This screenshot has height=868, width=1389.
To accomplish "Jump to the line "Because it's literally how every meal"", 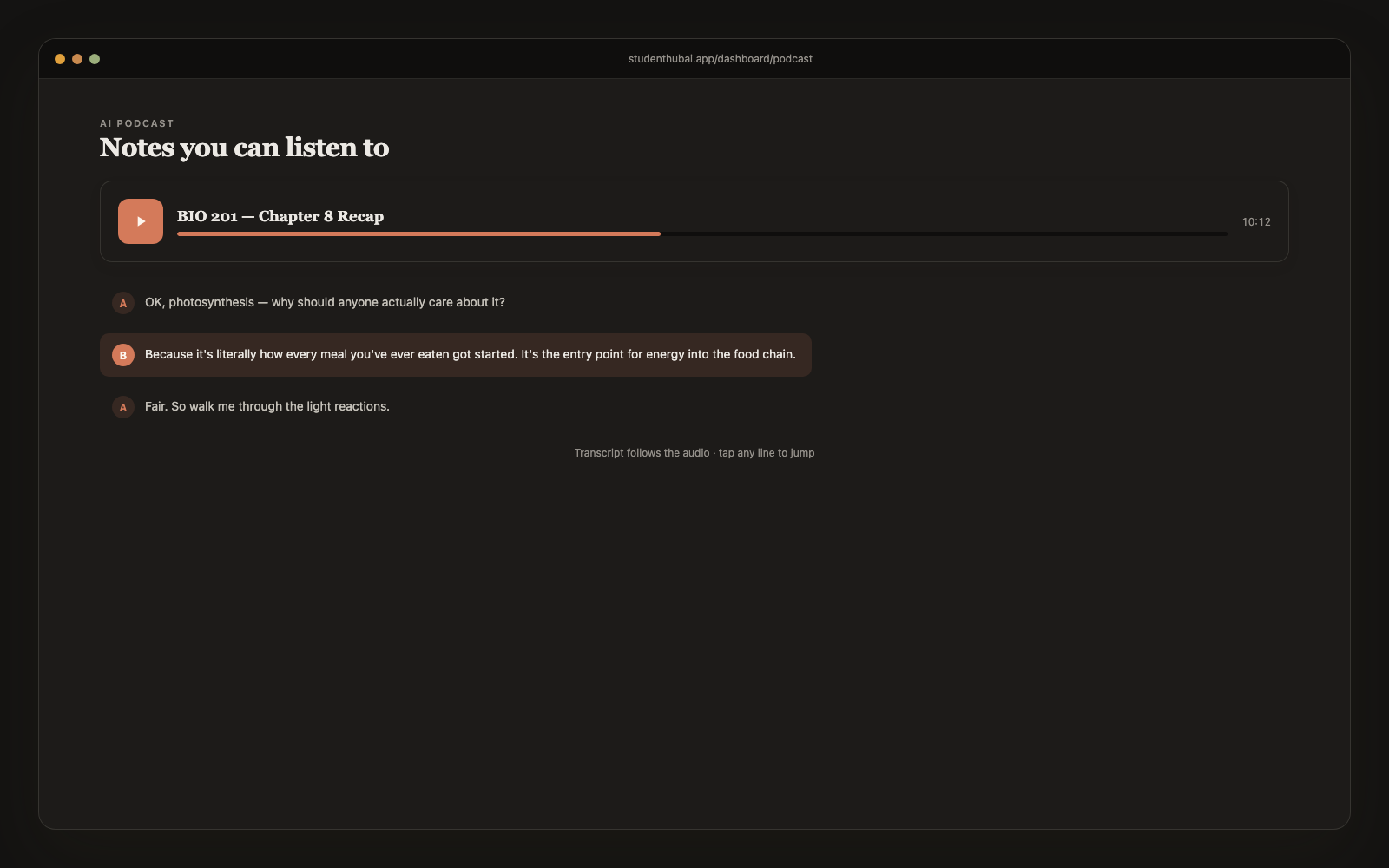I will click(456, 355).
